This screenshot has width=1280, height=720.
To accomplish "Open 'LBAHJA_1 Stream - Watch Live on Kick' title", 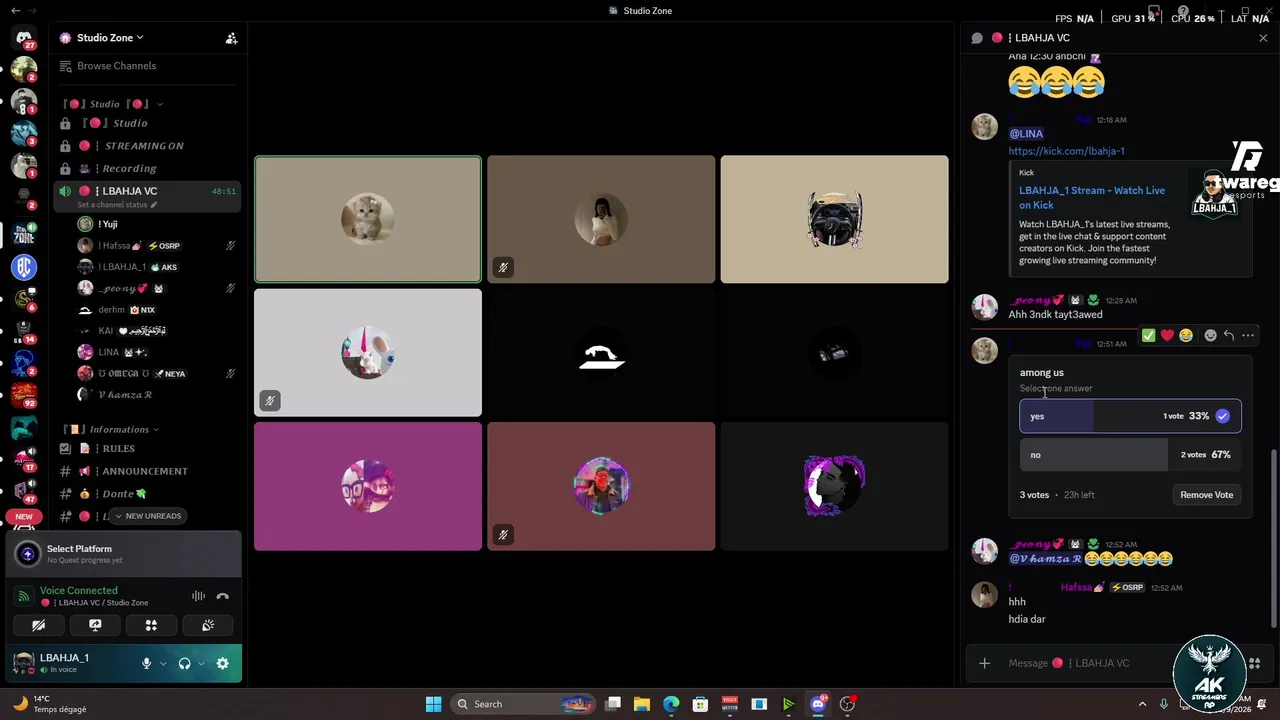I will point(1092,197).
